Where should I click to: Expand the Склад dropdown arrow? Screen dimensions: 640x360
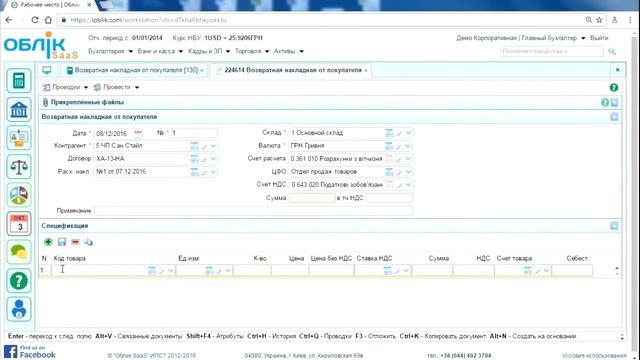point(408,133)
